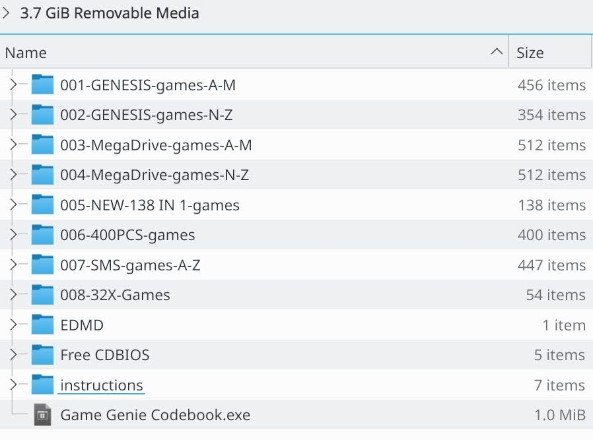Expand the 004-MegaDrive-games-N-Z folder tree

point(13,174)
